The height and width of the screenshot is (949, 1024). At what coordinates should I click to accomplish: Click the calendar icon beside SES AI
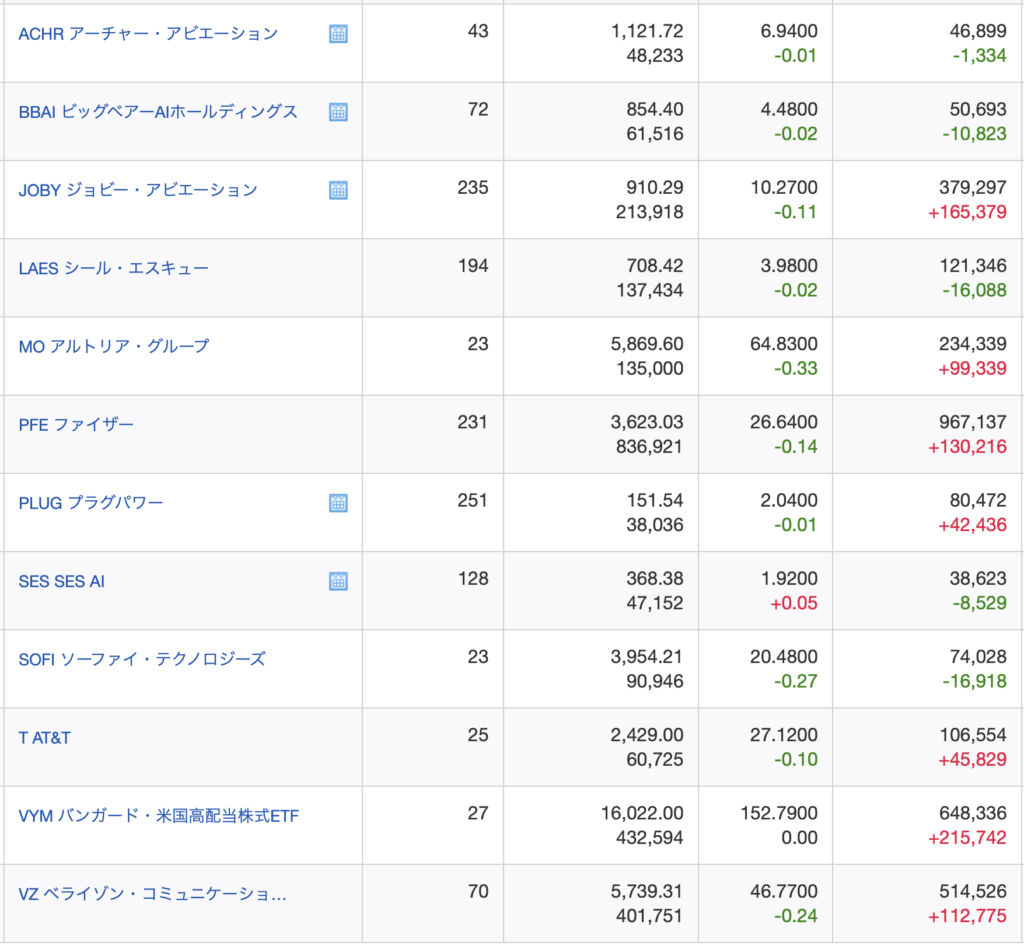point(338,581)
